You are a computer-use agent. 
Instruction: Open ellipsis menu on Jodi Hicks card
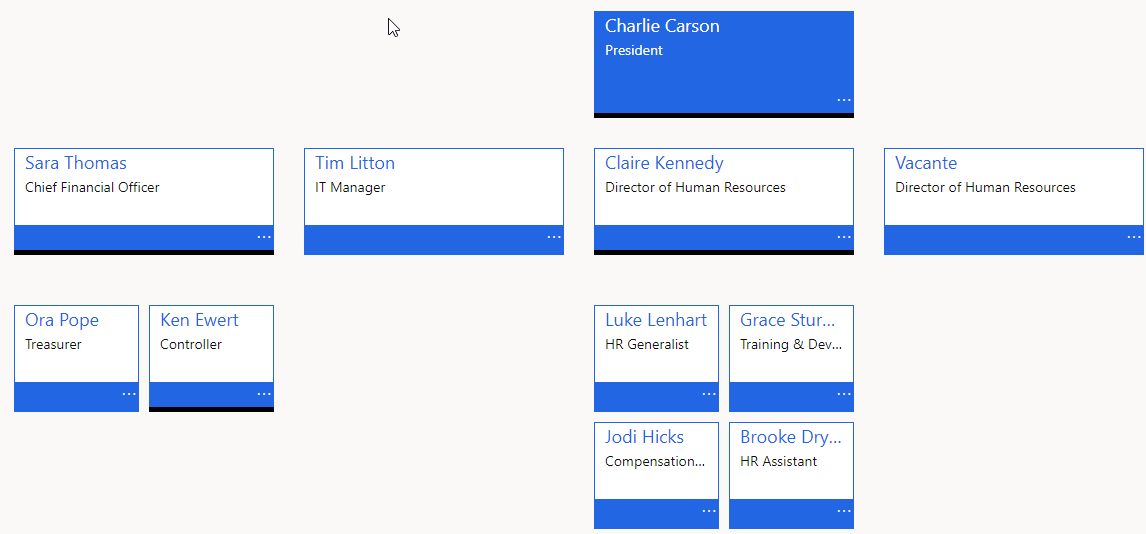point(709,511)
